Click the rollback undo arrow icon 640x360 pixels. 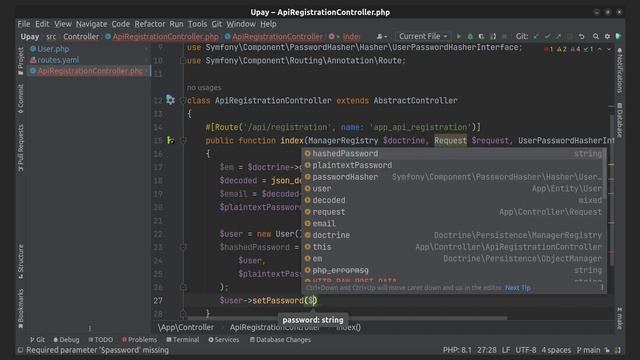[582, 36]
